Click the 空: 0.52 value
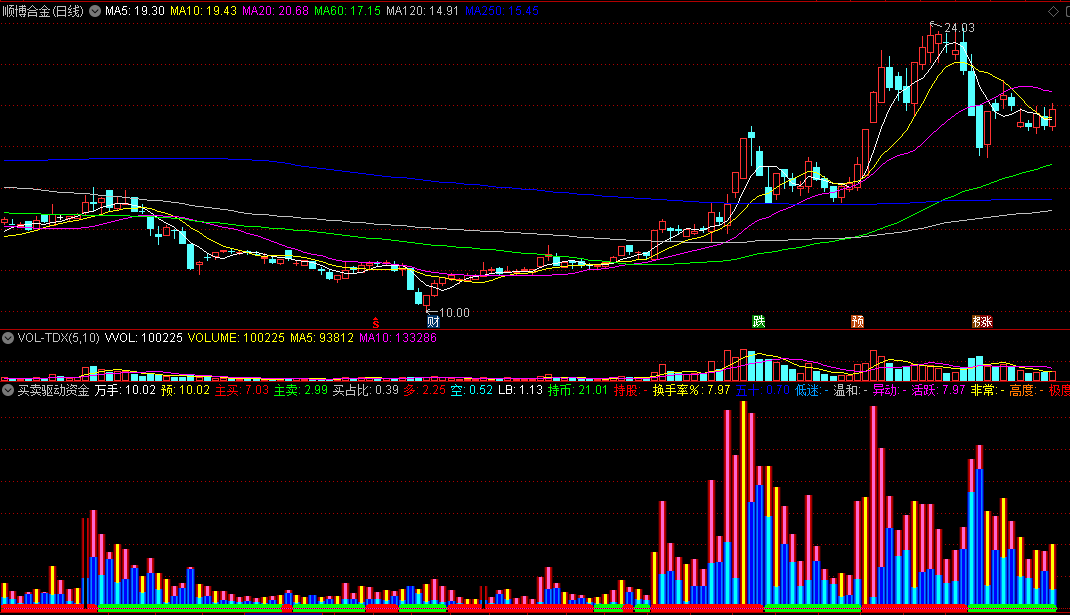1070x615 pixels. 472,390
